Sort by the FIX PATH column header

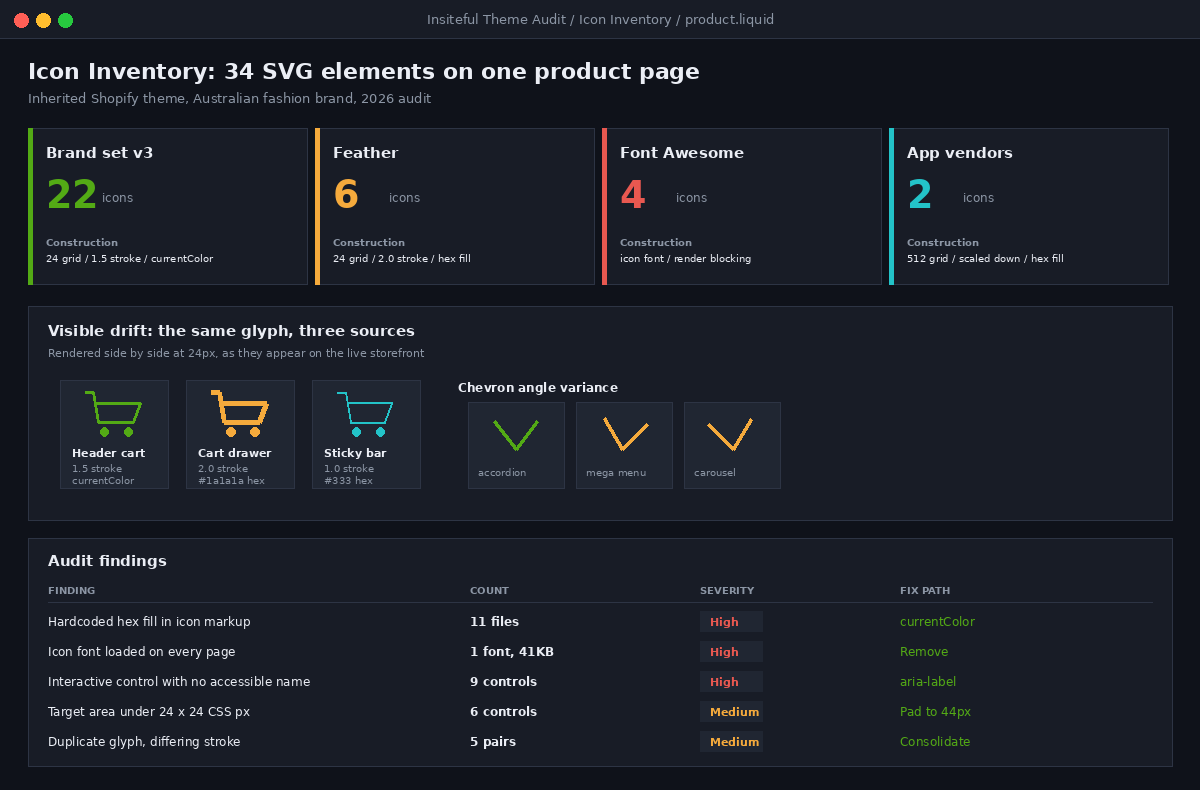(925, 591)
